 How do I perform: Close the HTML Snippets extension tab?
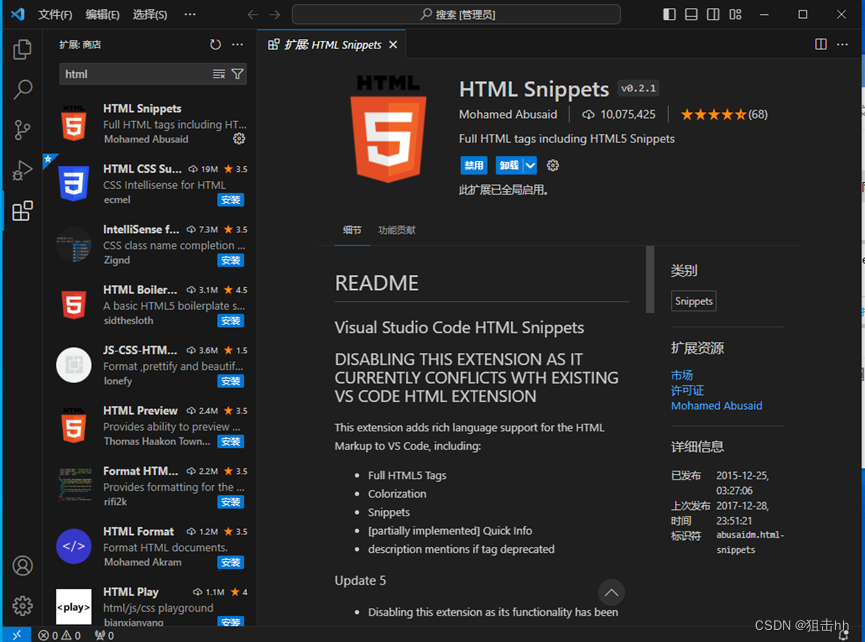[393, 45]
